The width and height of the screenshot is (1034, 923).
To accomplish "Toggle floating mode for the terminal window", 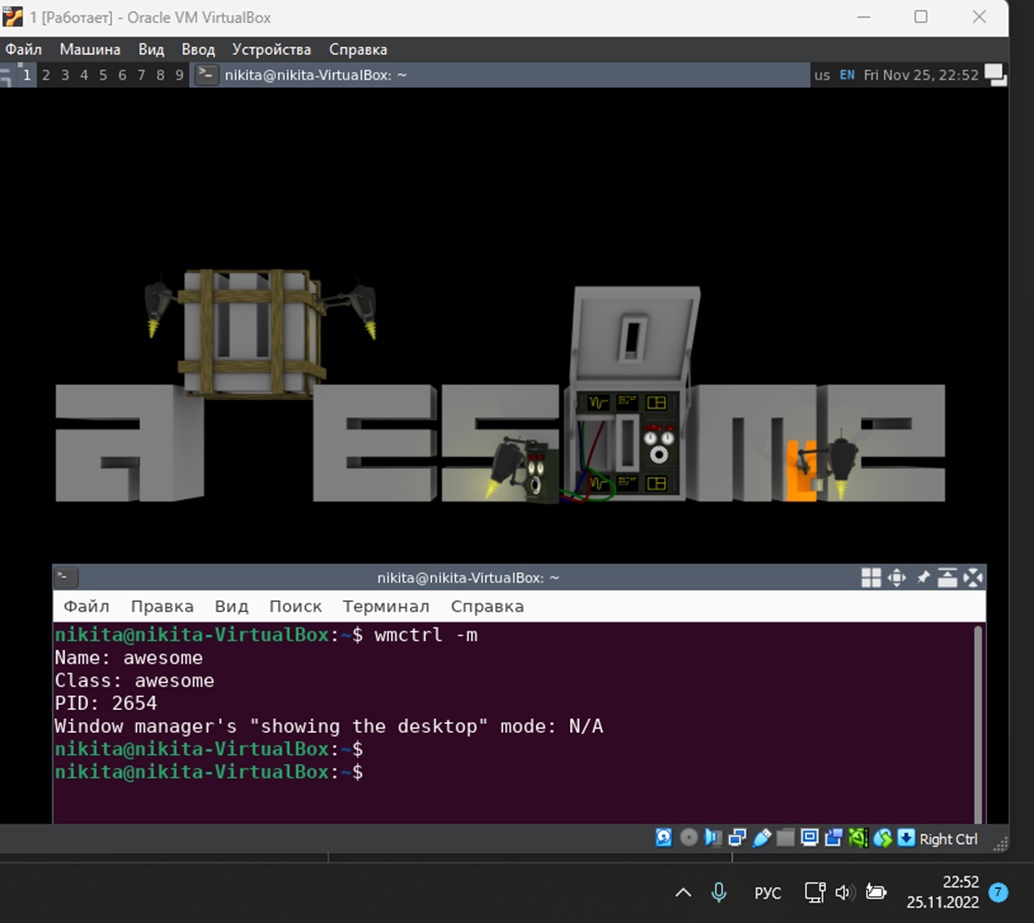I will (x=871, y=578).
